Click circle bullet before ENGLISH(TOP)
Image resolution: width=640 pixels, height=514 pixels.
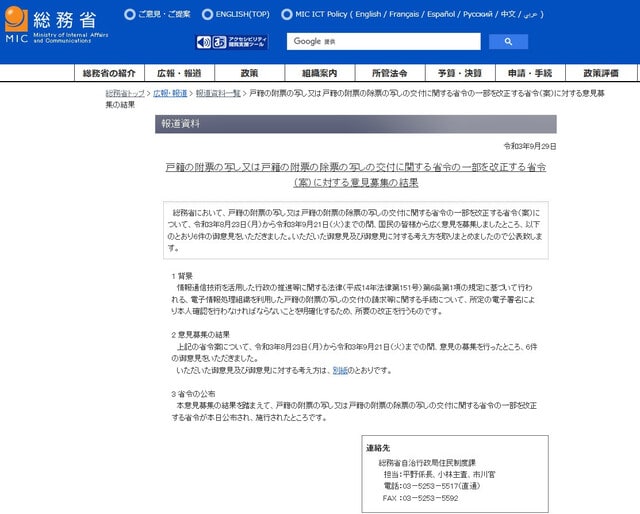207,15
